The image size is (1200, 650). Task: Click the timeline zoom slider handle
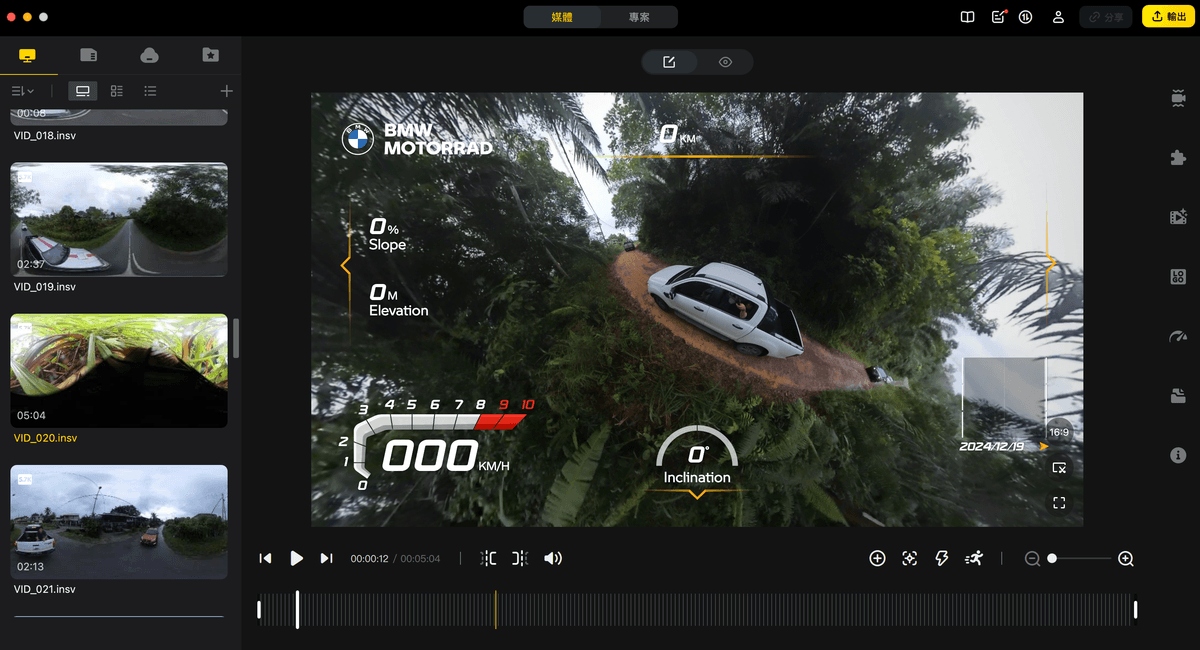pos(1052,559)
